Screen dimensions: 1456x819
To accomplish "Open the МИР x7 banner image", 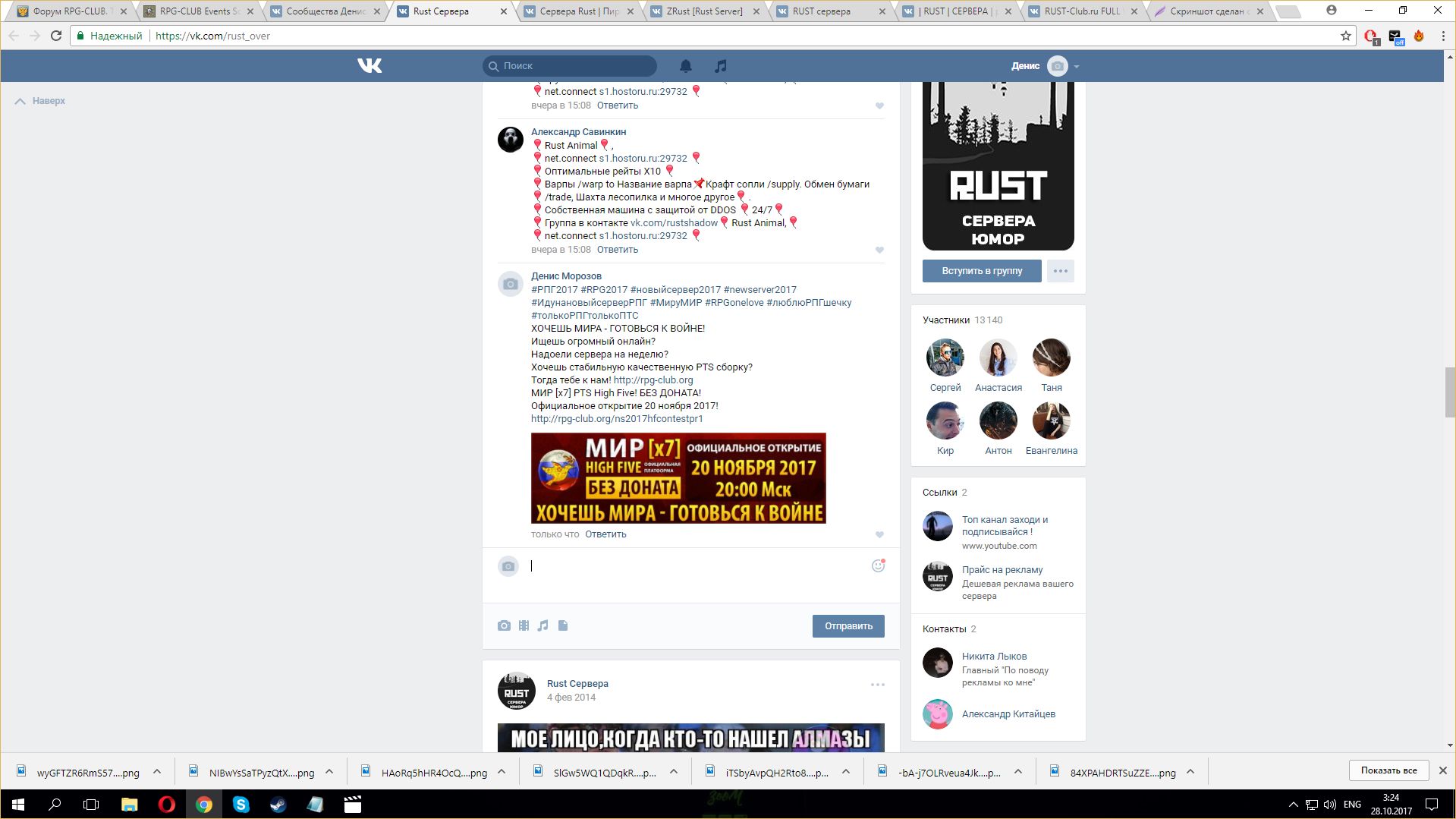I will pyautogui.click(x=678, y=478).
